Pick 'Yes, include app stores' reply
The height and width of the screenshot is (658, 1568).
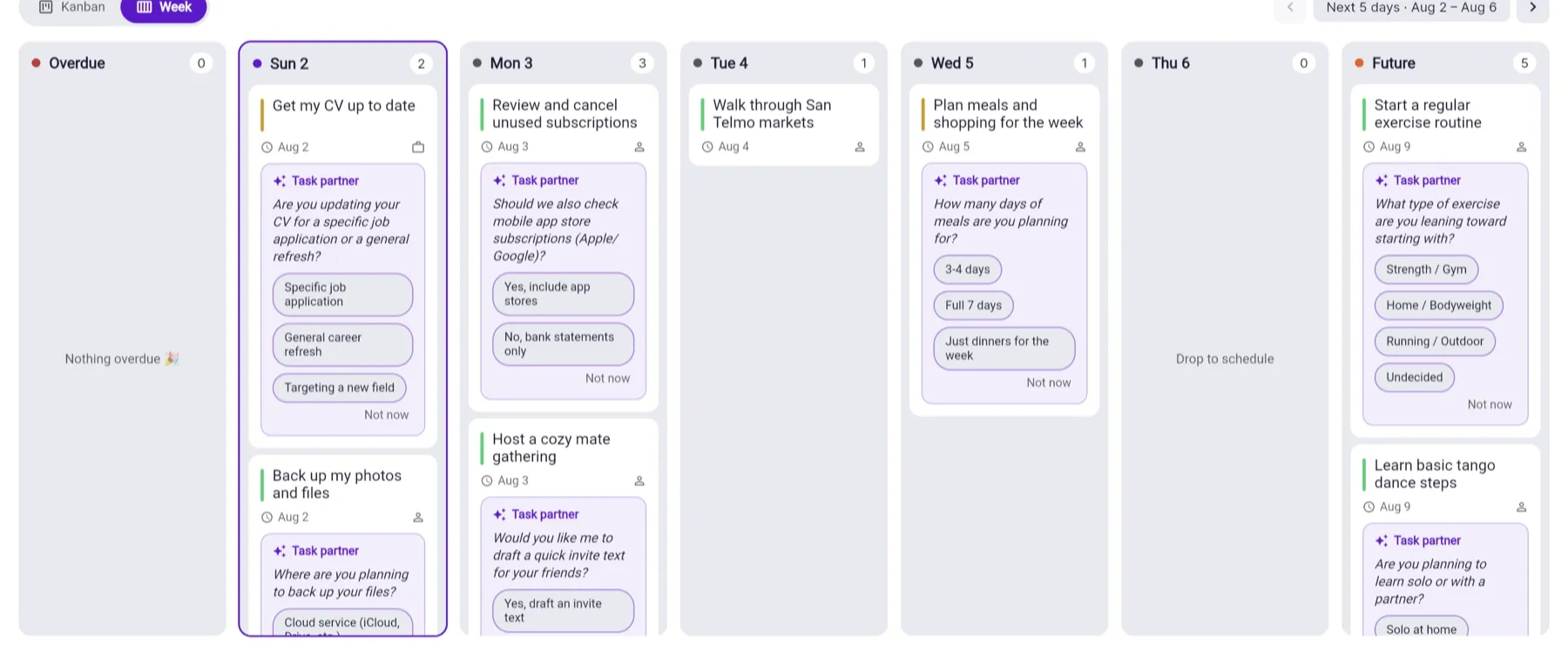pyautogui.click(x=563, y=294)
